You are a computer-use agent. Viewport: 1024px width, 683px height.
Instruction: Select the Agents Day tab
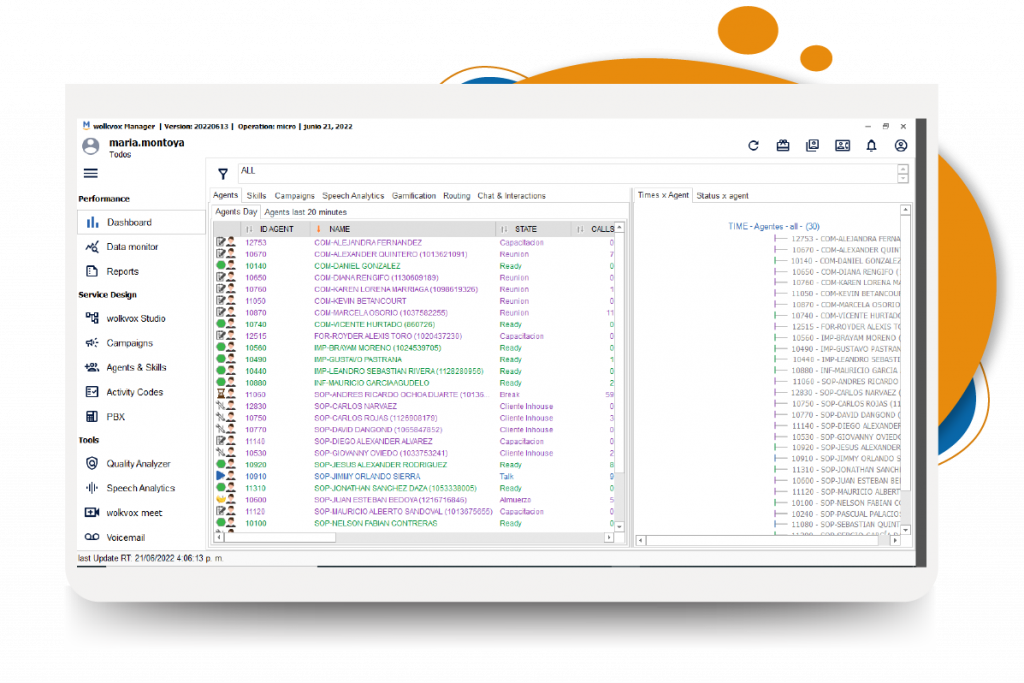pos(236,212)
